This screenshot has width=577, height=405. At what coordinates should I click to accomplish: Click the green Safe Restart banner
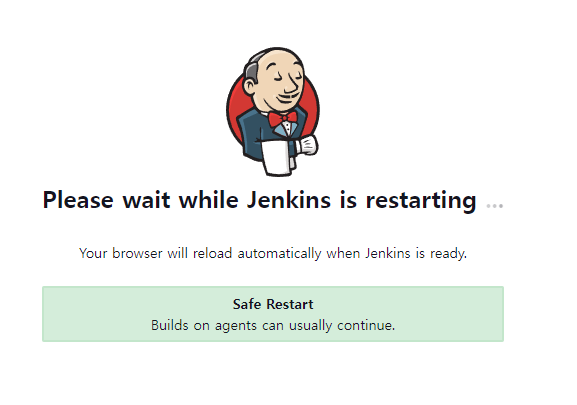point(273,314)
